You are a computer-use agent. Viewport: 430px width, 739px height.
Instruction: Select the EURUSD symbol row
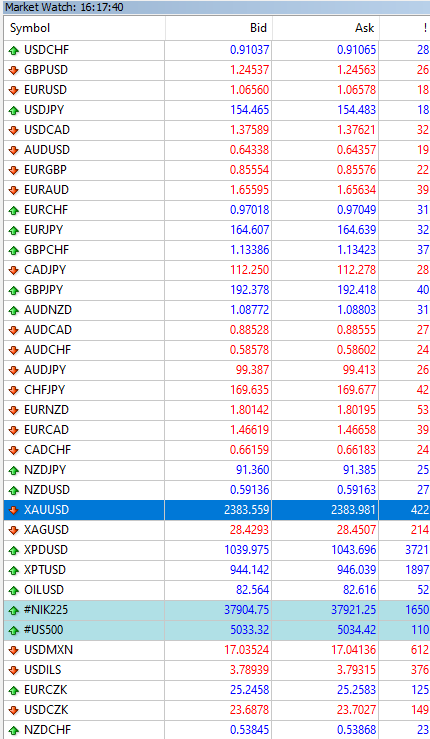click(x=217, y=90)
